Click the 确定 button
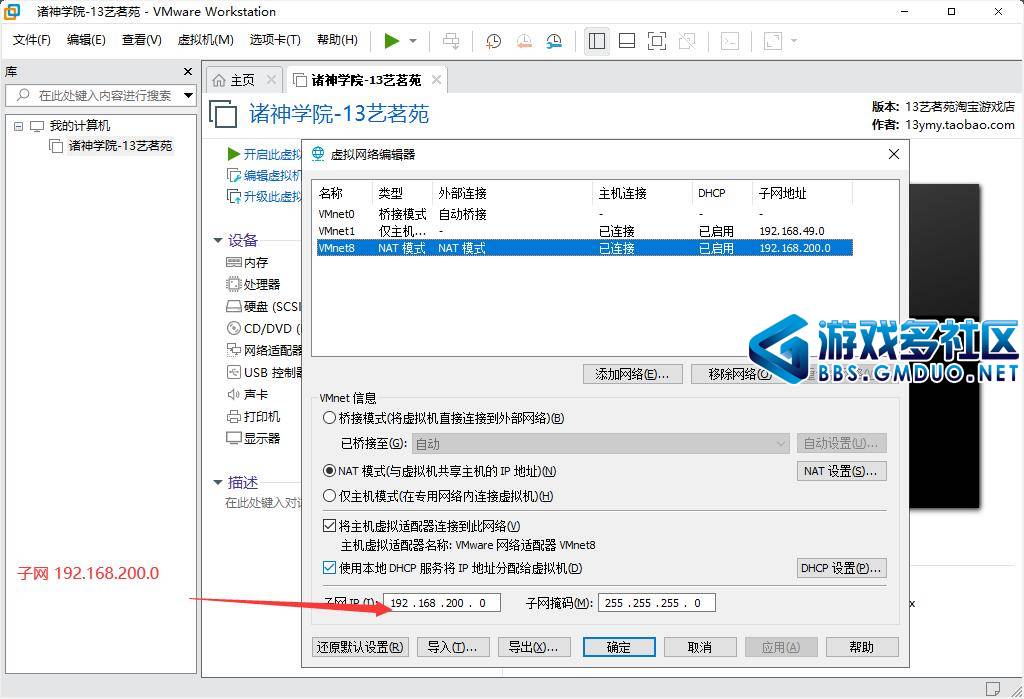The height and width of the screenshot is (699, 1024). (619, 647)
